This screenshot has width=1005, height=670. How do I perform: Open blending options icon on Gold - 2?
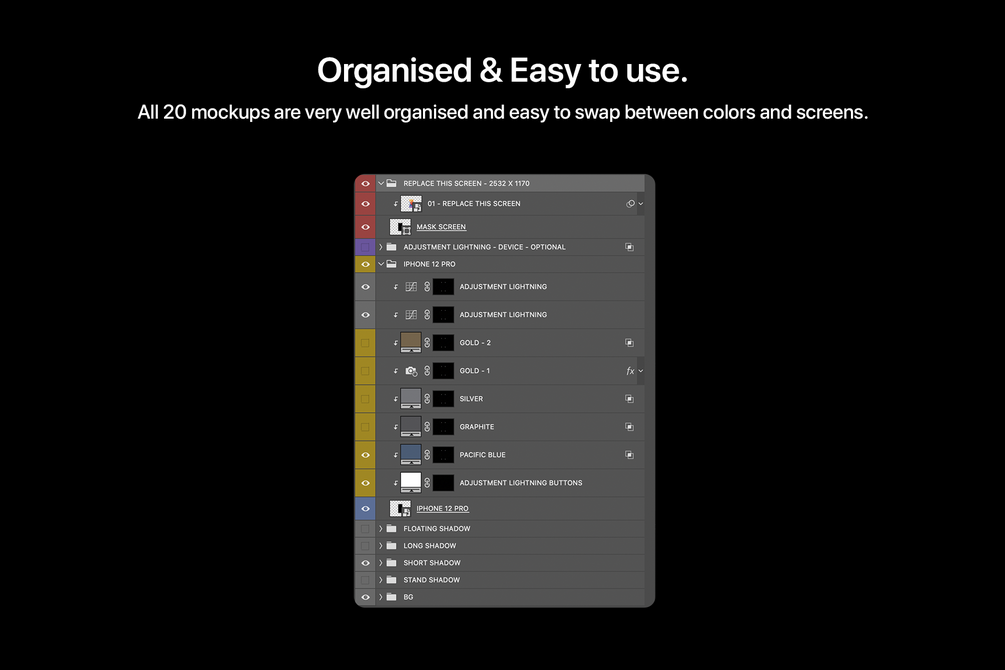point(629,343)
